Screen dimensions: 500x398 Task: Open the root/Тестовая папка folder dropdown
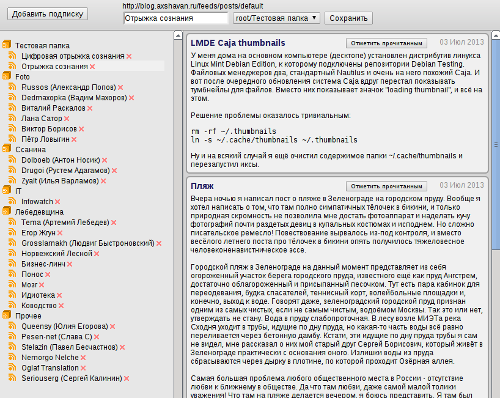(276, 18)
